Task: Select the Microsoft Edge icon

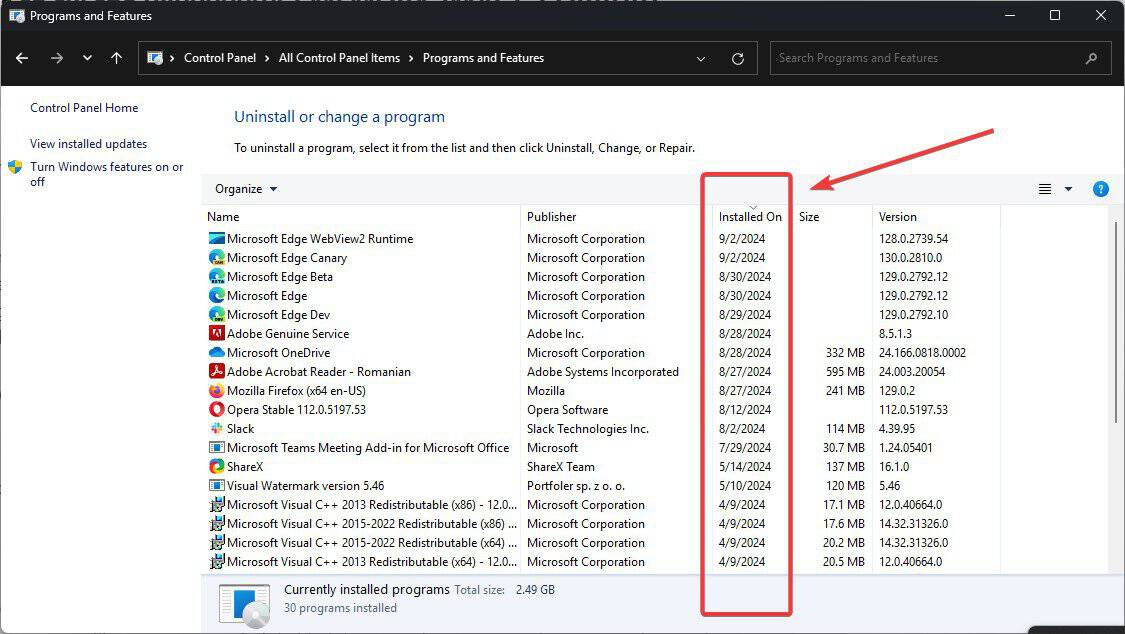Action: [216, 295]
